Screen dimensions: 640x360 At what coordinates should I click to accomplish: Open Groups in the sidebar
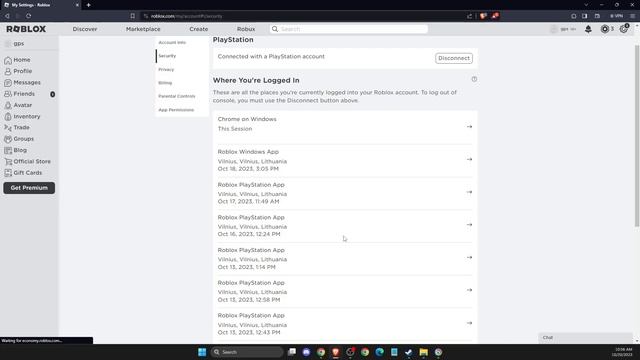coord(19,139)
